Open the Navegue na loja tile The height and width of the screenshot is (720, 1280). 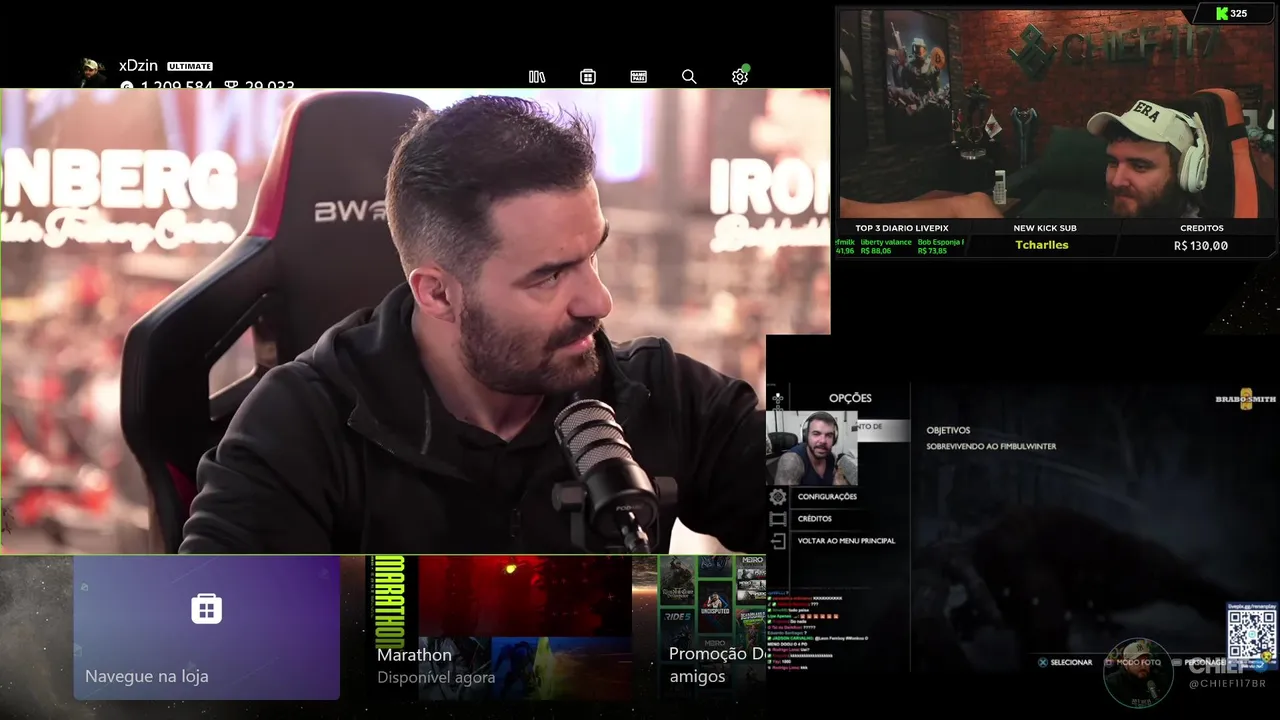pos(206,628)
